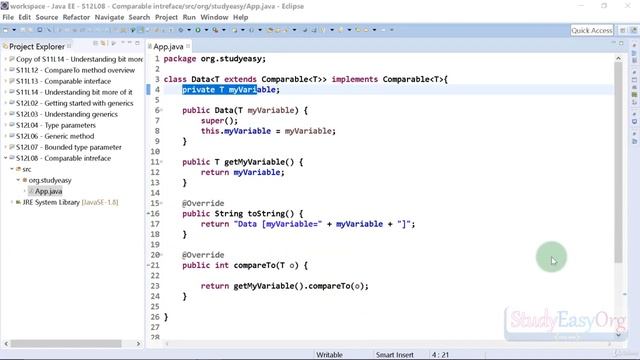Screen dimensions: 640x360
Task: Click the 'return getMyVariable().compareTo(o);' line
Action: click(284, 286)
